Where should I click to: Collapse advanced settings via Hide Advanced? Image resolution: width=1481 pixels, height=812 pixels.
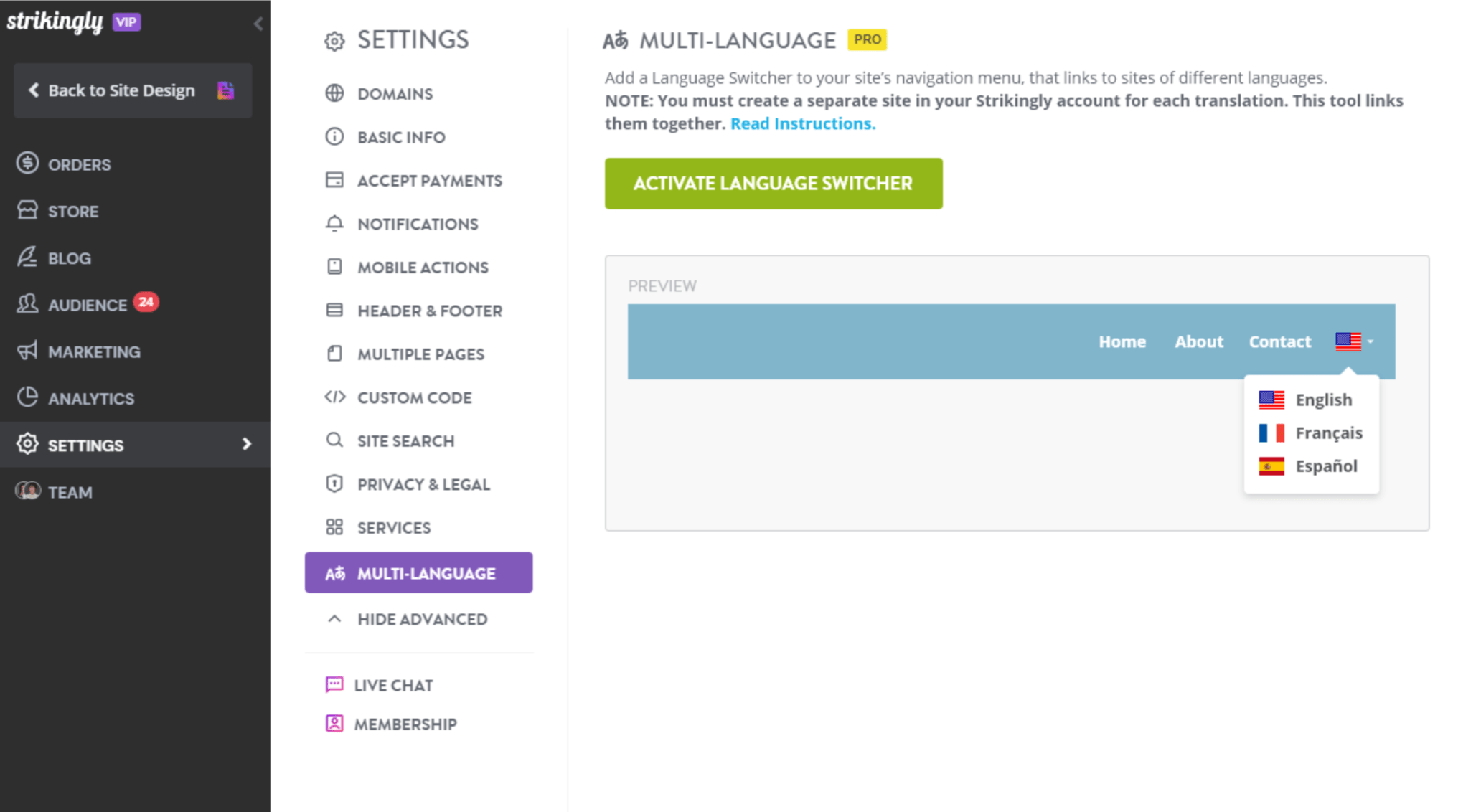pyautogui.click(x=333, y=618)
